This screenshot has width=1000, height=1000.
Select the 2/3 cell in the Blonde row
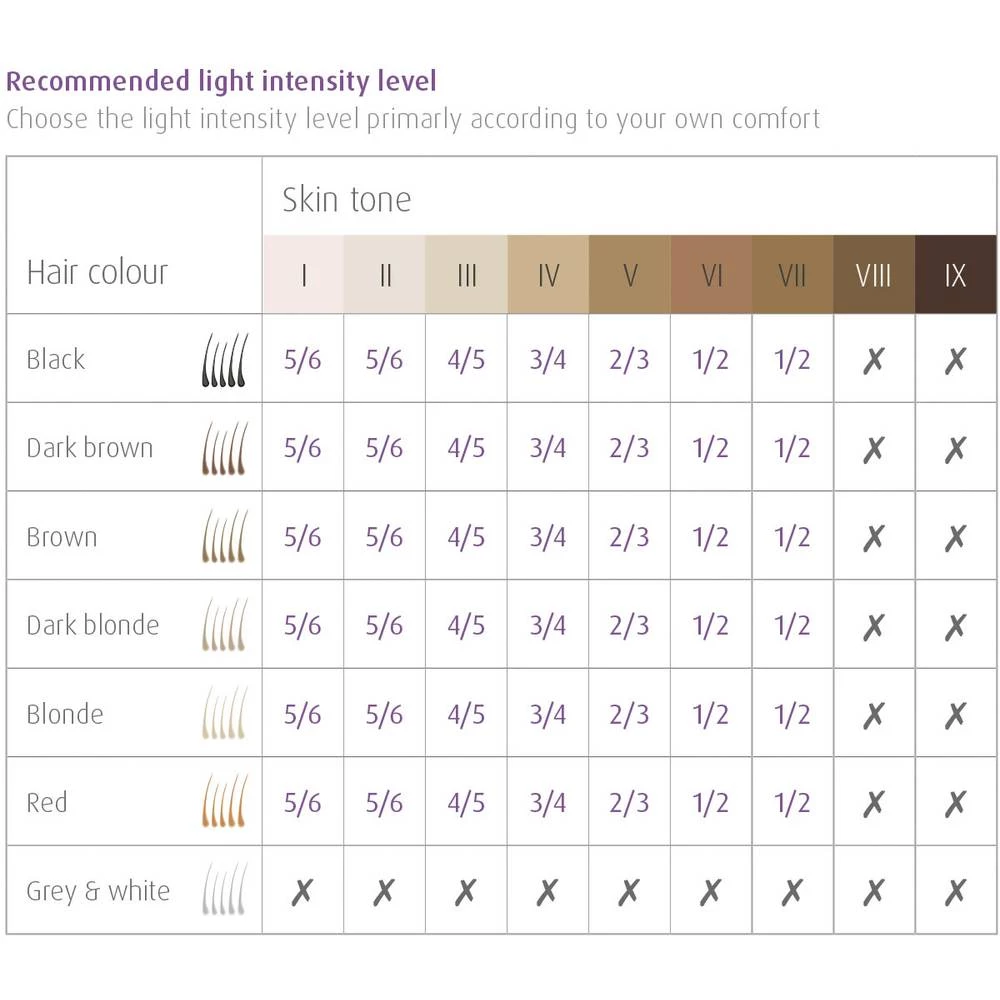[629, 714]
